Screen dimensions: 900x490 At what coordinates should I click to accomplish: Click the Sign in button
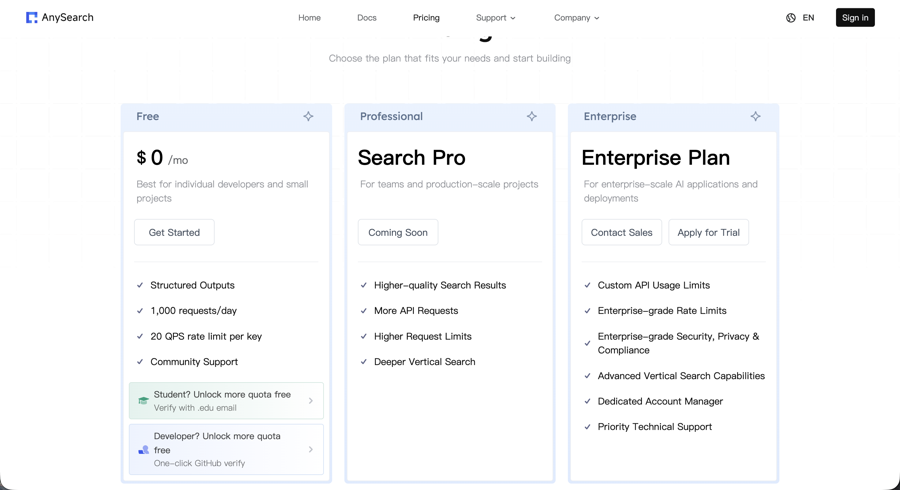coord(855,18)
